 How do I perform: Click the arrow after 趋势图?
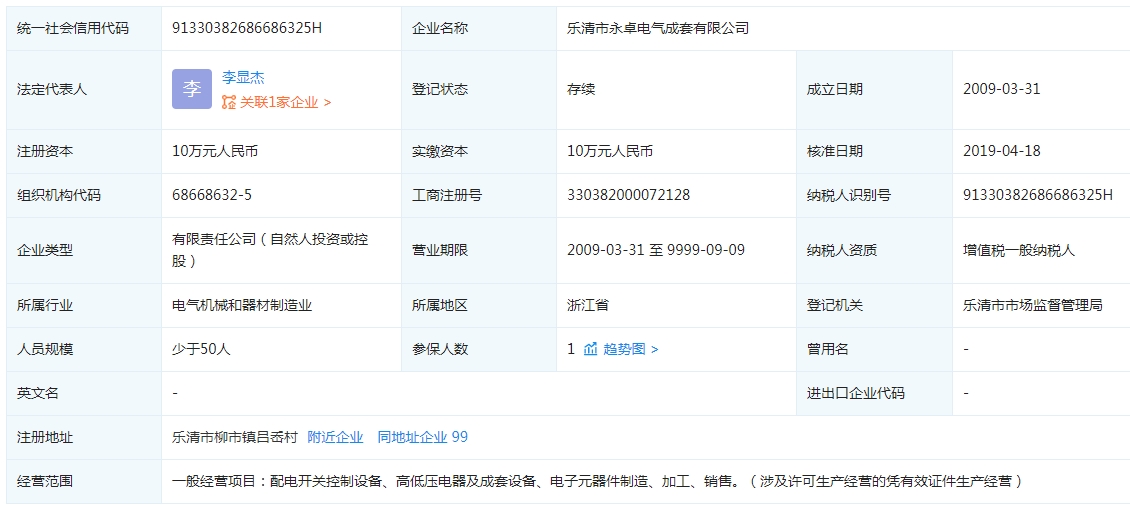655,349
